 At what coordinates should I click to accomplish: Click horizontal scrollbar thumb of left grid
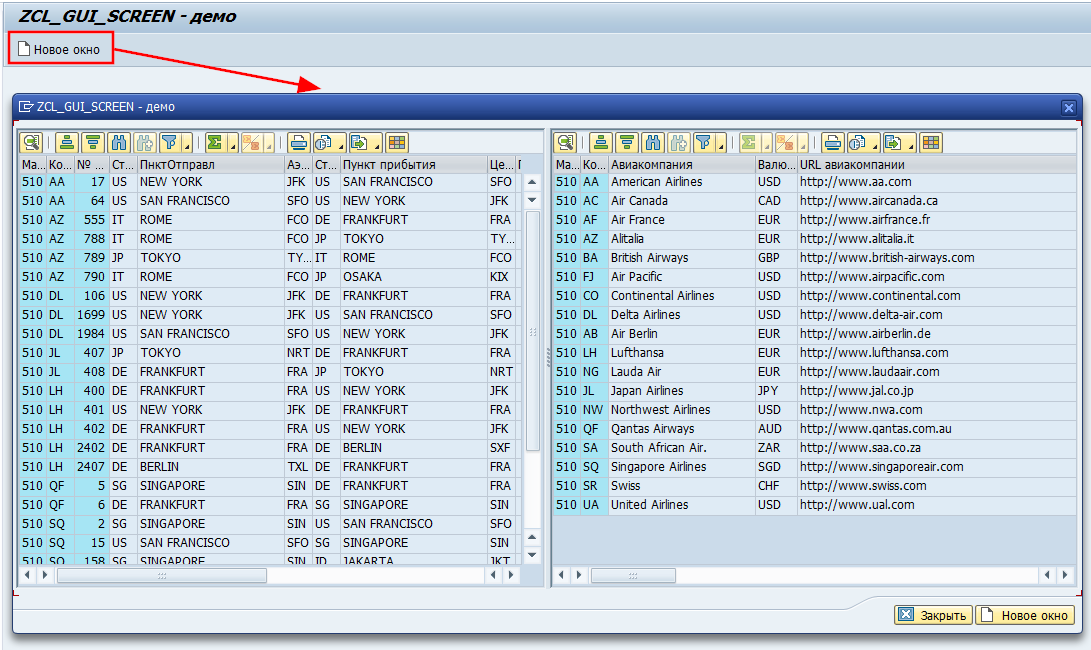click(x=161, y=576)
